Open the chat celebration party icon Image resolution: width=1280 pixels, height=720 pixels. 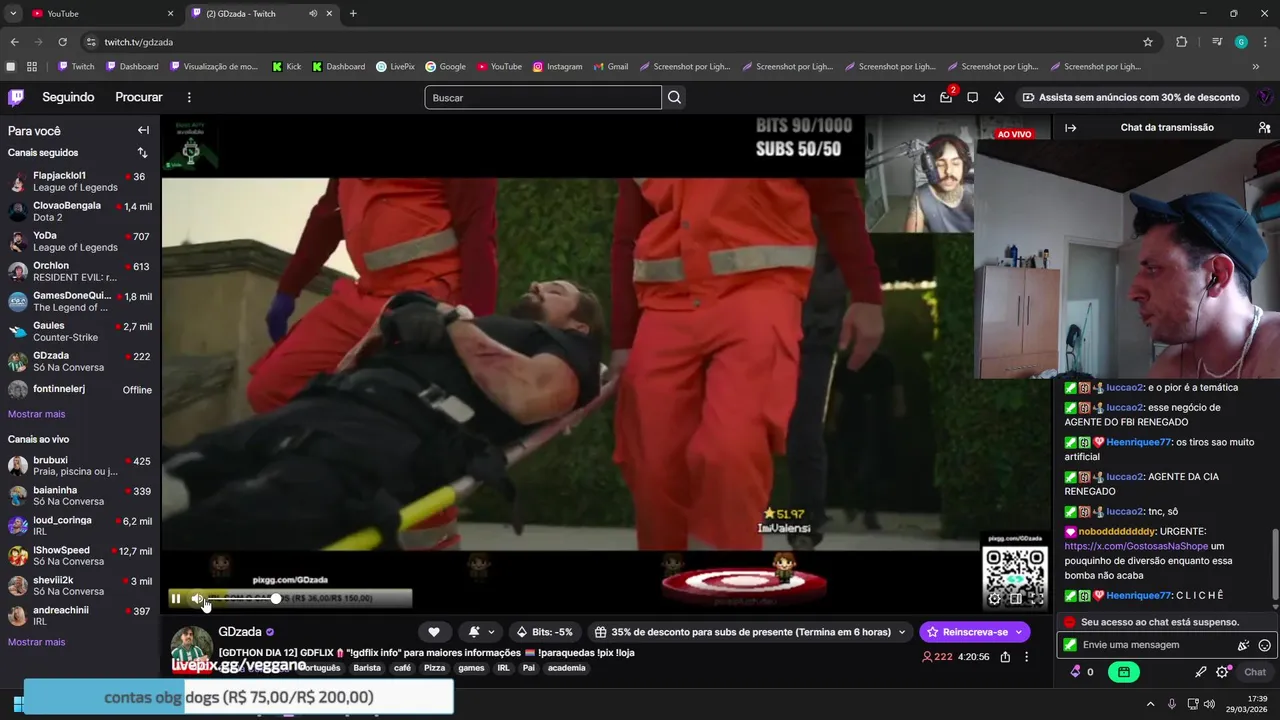click(1244, 646)
